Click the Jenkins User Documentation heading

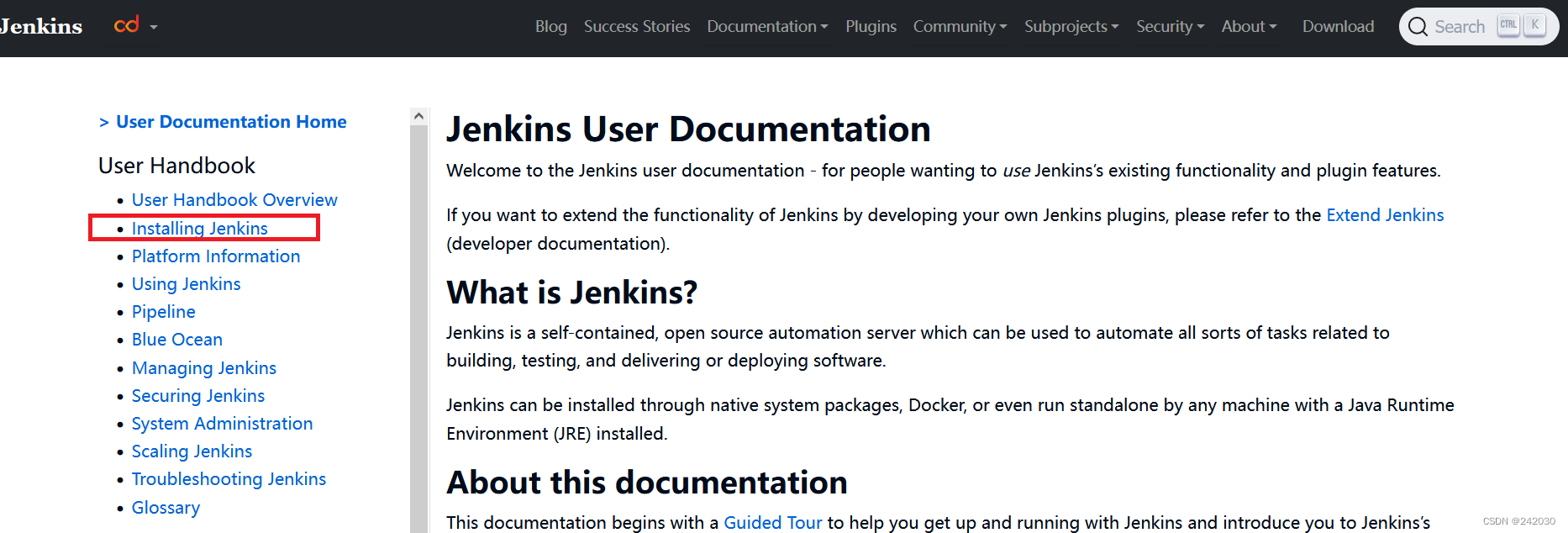coord(688,129)
